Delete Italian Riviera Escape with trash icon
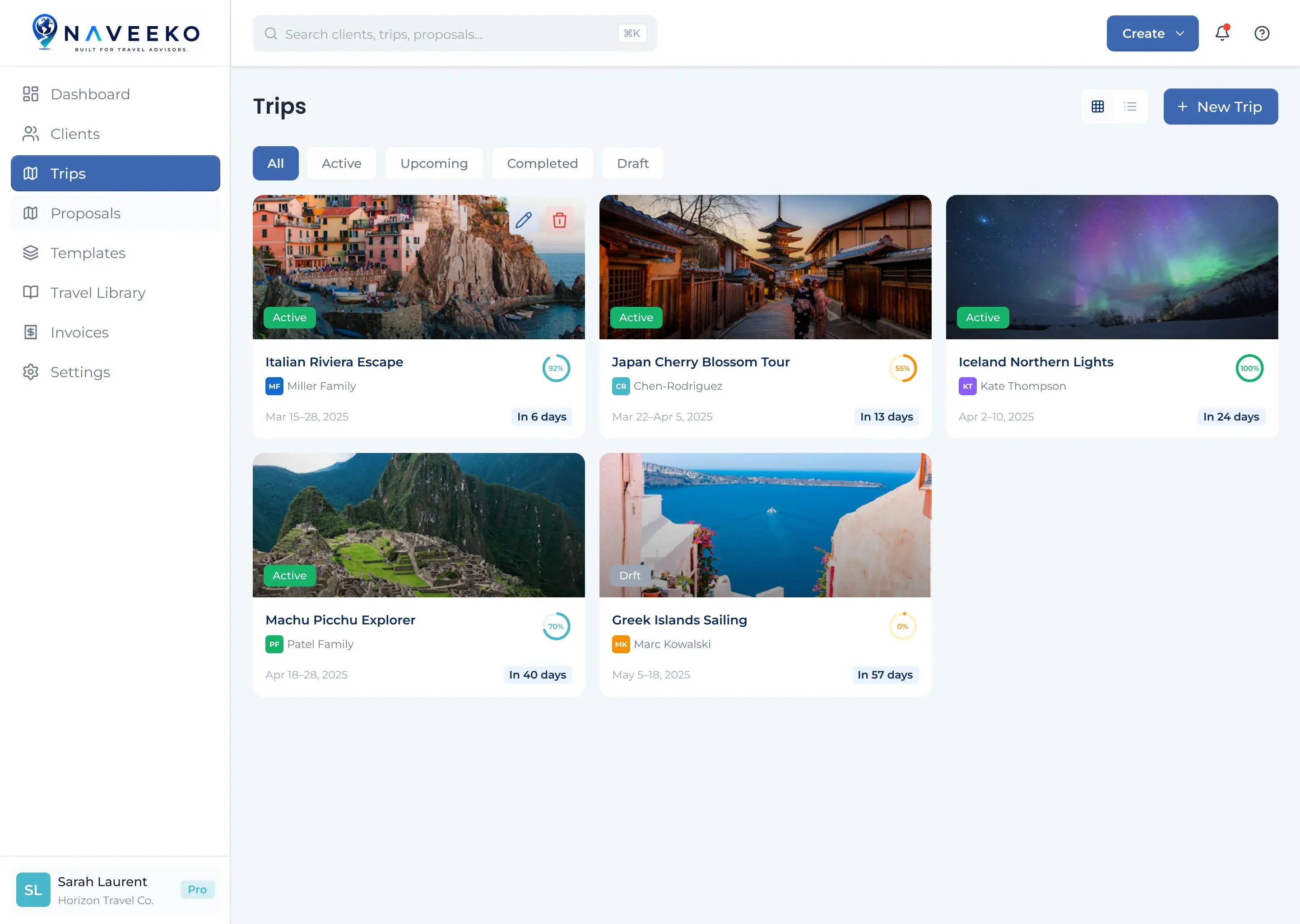1300x924 pixels. click(x=560, y=220)
